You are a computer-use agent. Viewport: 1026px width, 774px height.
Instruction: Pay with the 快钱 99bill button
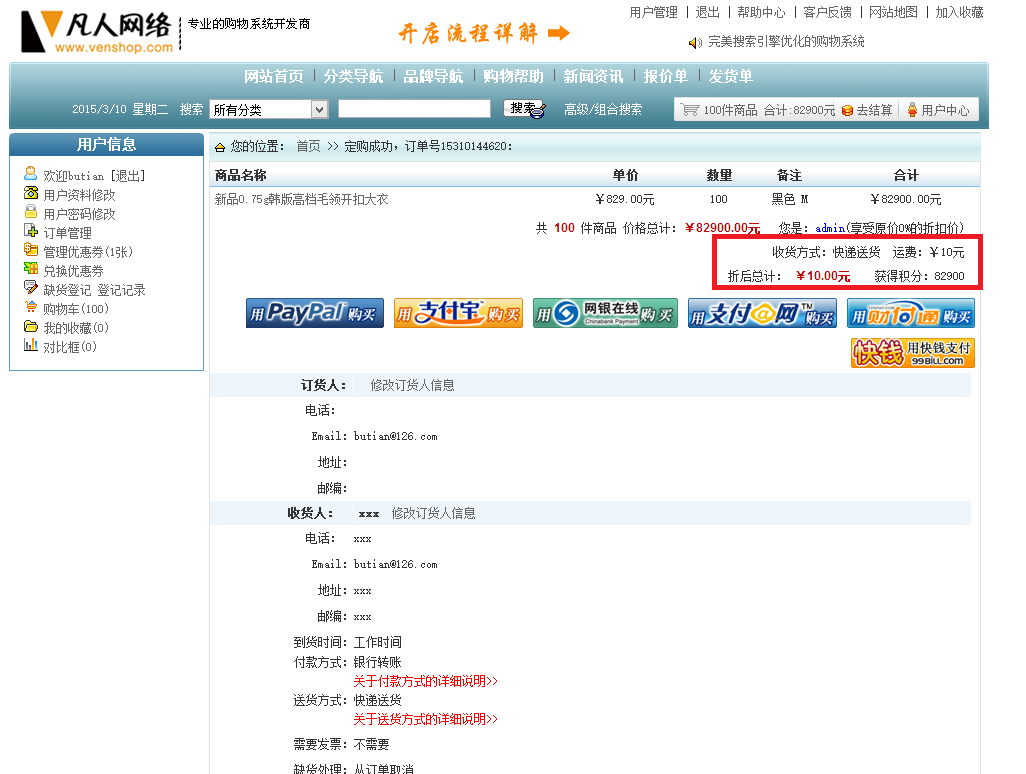[x=913, y=353]
